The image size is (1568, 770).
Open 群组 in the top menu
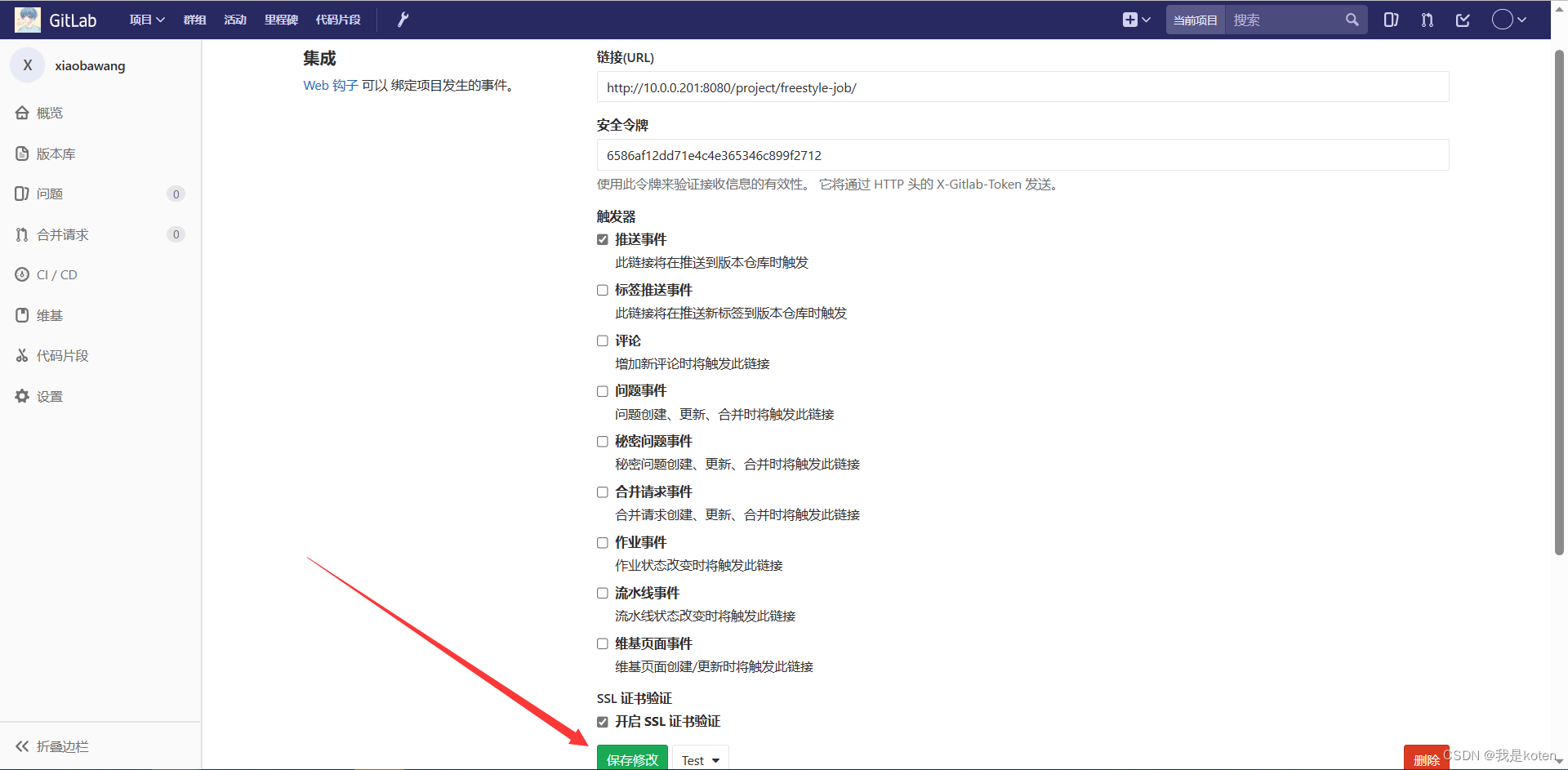[x=194, y=20]
